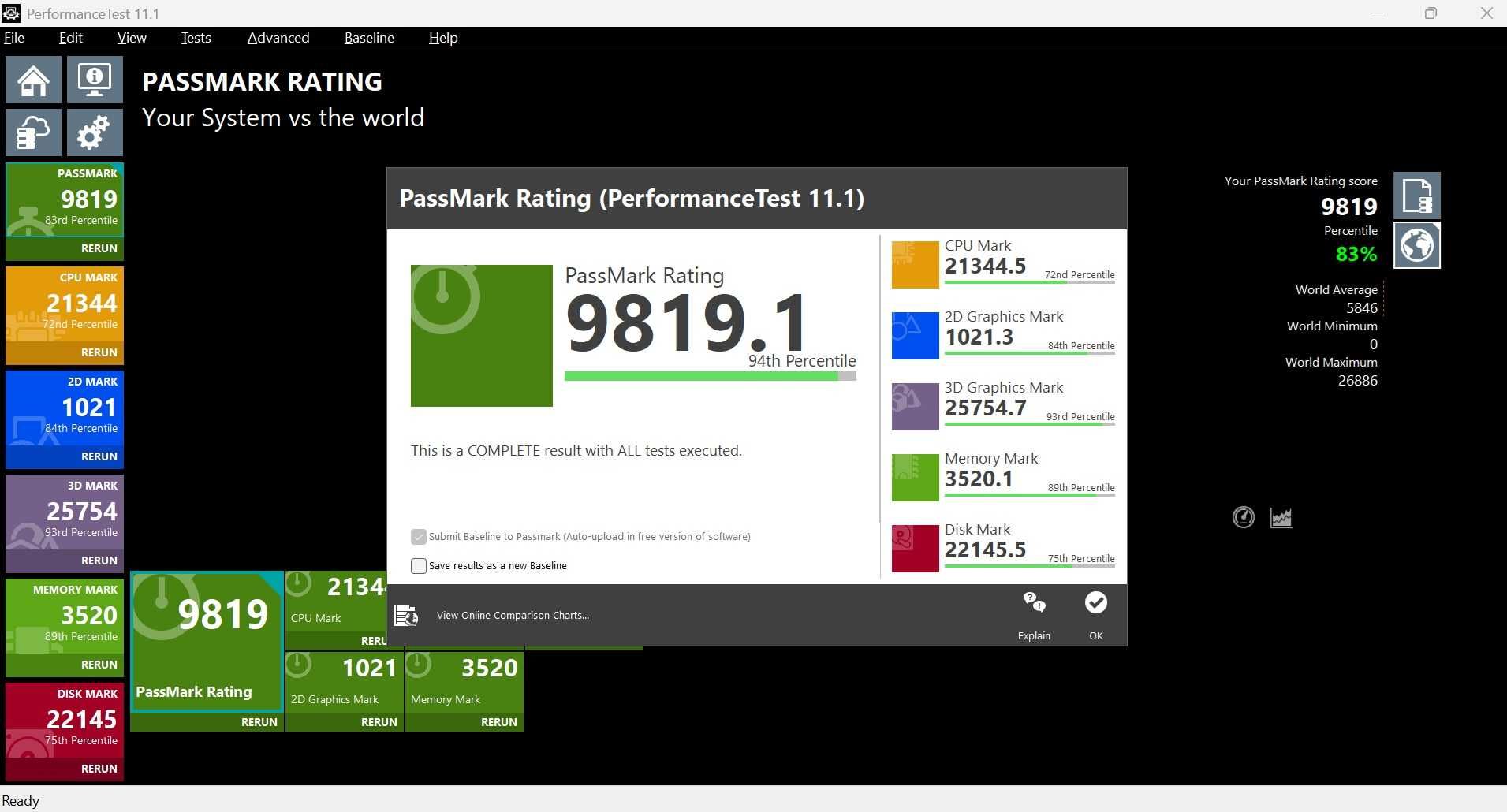
Task: Select the distribution chart view icon
Action: pyautogui.click(x=1281, y=517)
